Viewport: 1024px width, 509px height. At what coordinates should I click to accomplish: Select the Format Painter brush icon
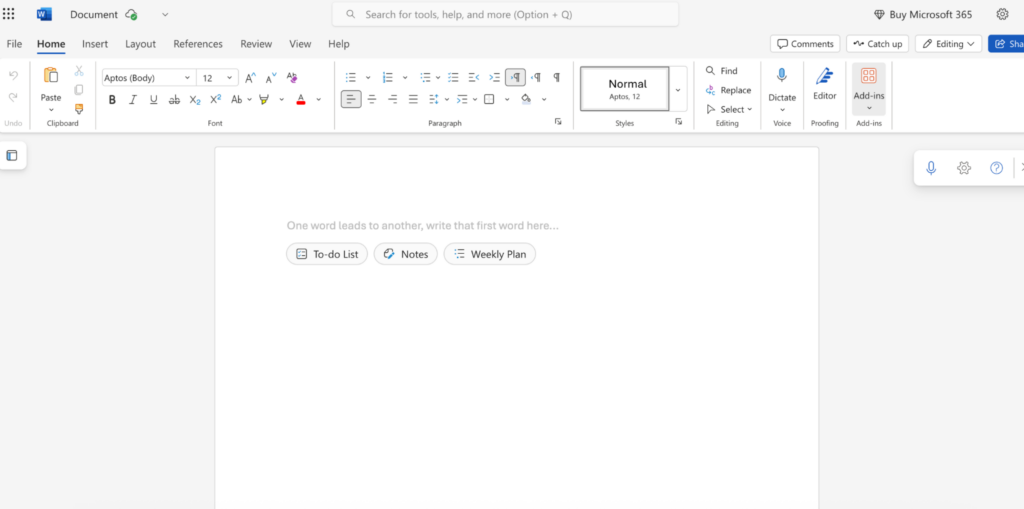click(79, 108)
